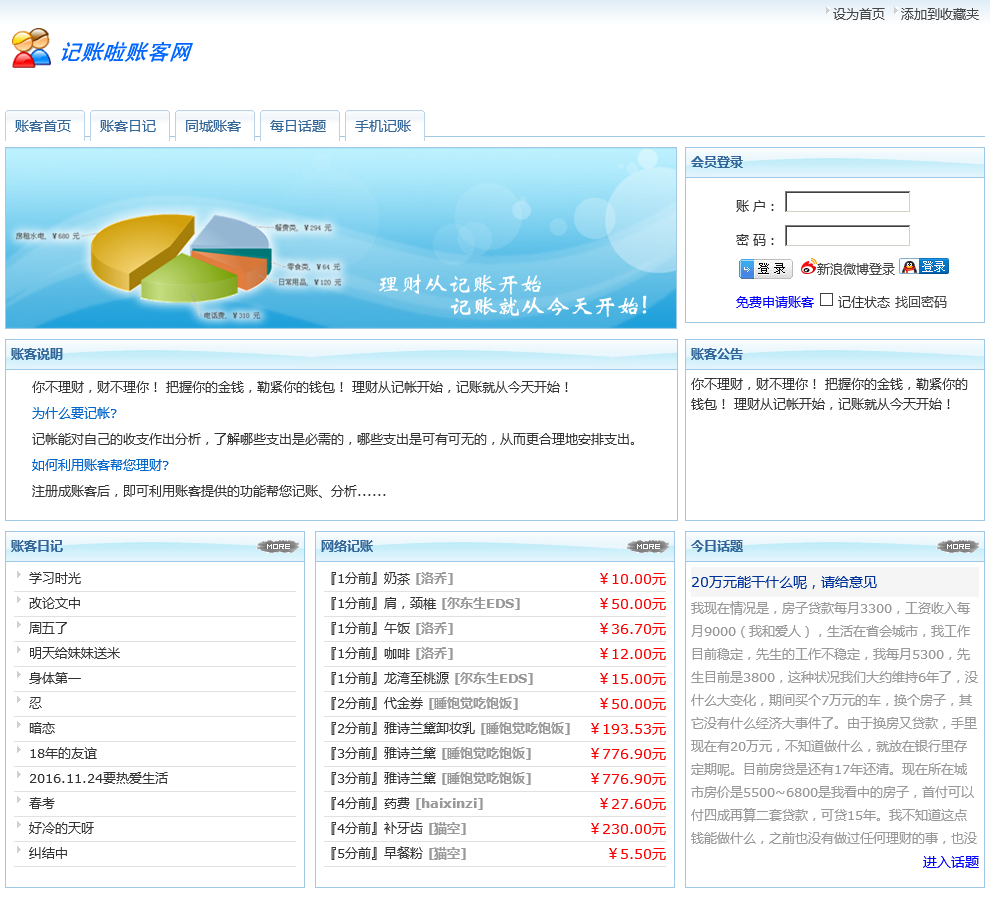Open diary entry 身体第一
Viewport: 990px width, 900px height.
coord(55,678)
